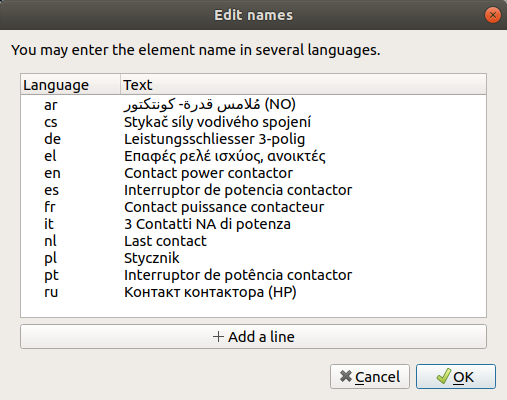Select text 'Leistungsschliesser 3-polig'

pyautogui.click(x=214, y=139)
